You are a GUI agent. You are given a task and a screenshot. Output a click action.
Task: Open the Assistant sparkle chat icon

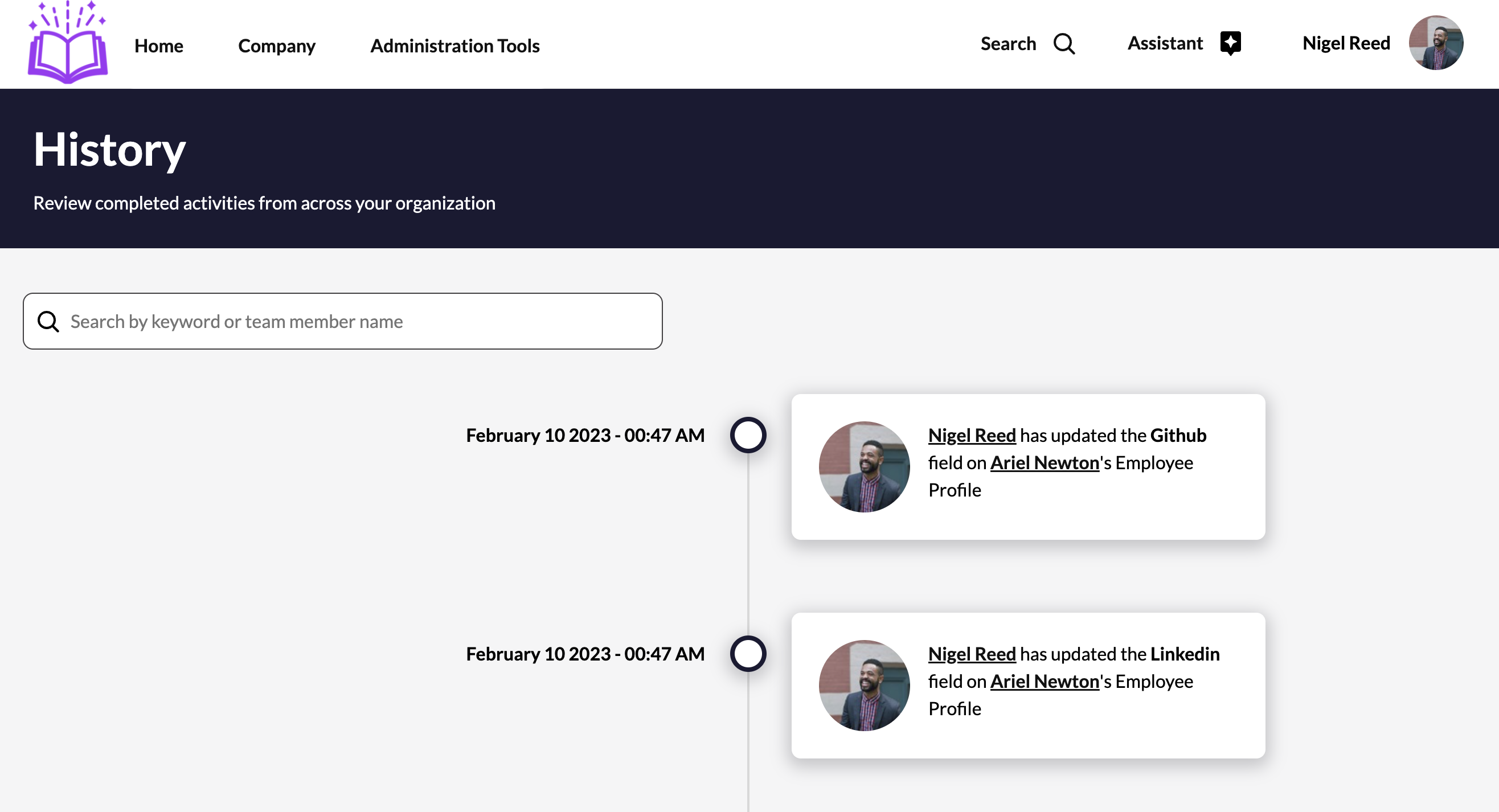click(x=1230, y=44)
